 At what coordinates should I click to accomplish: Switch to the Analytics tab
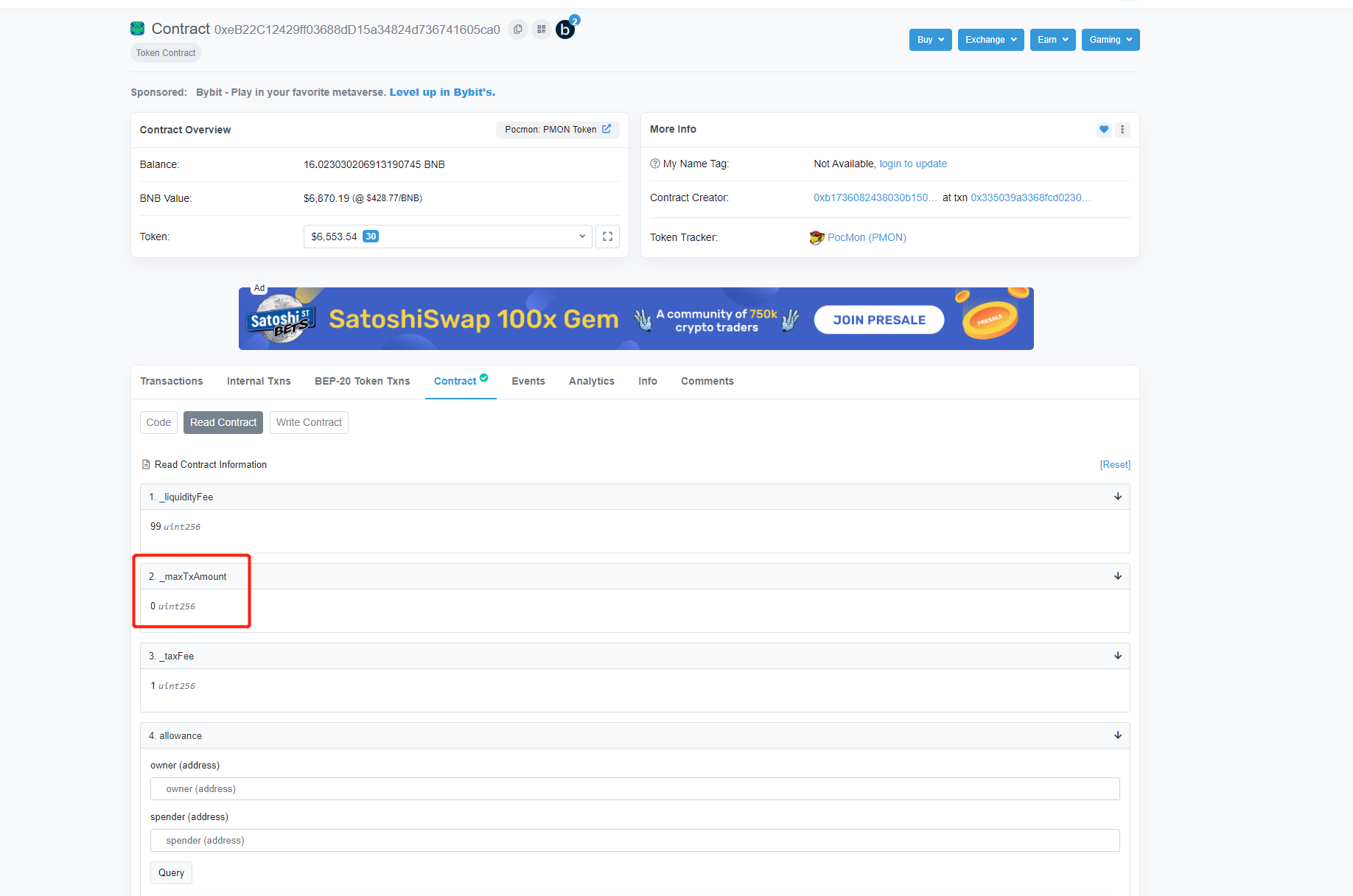[x=591, y=381]
